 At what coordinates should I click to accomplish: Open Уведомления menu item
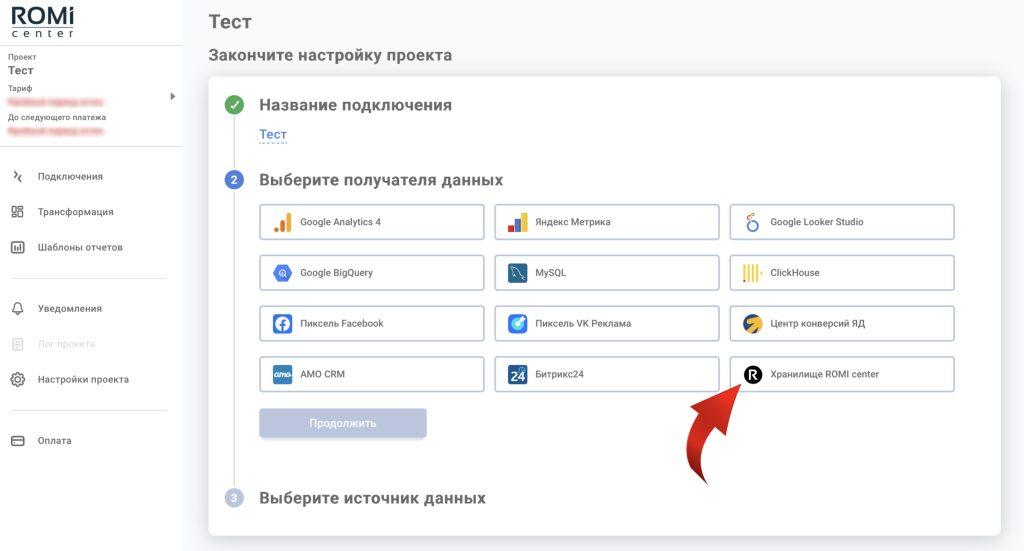click(x=69, y=308)
